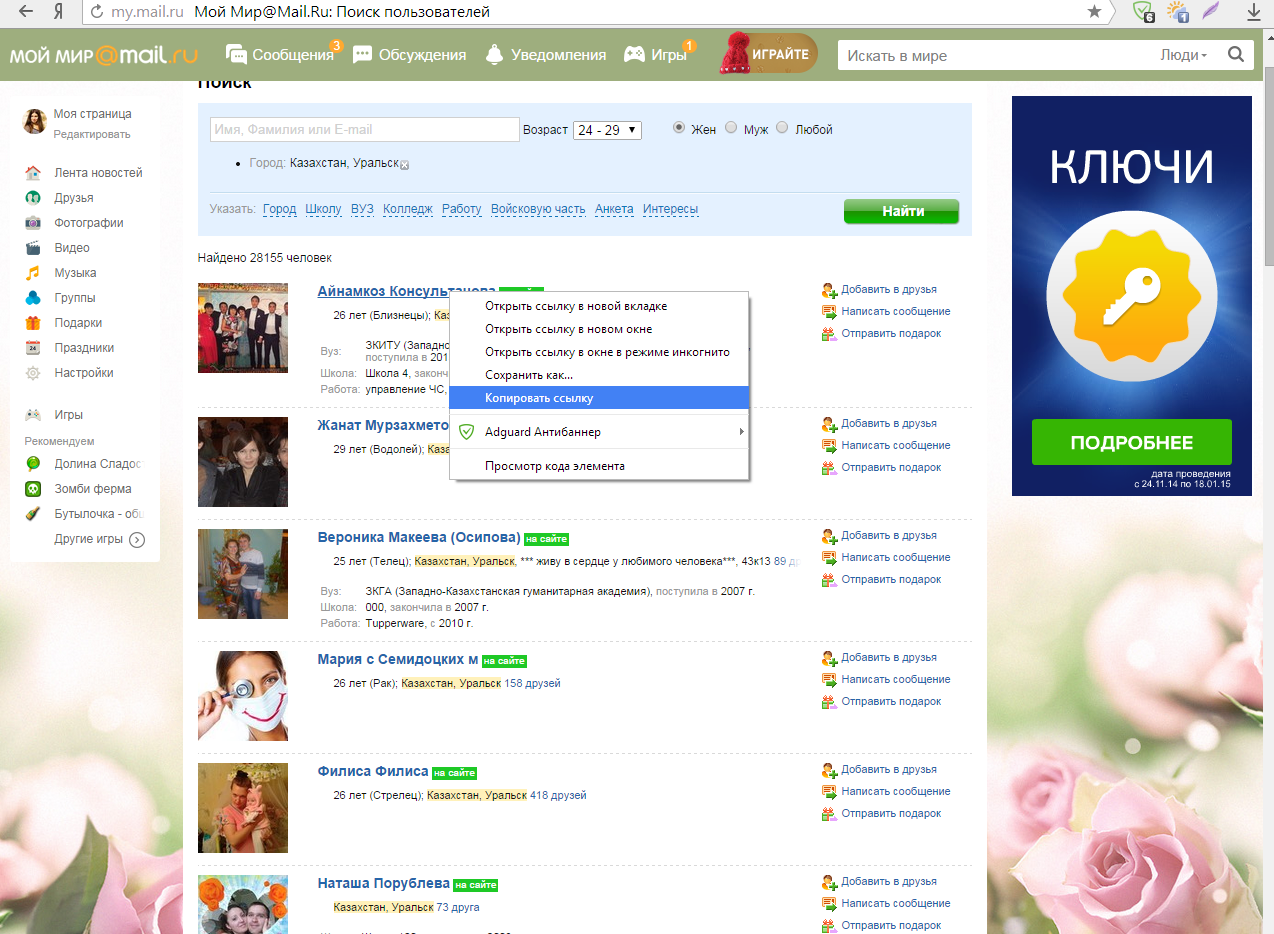Image resolution: width=1274 pixels, height=934 pixels.
Task: Click the green Найти button
Action: click(x=901, y=211)
